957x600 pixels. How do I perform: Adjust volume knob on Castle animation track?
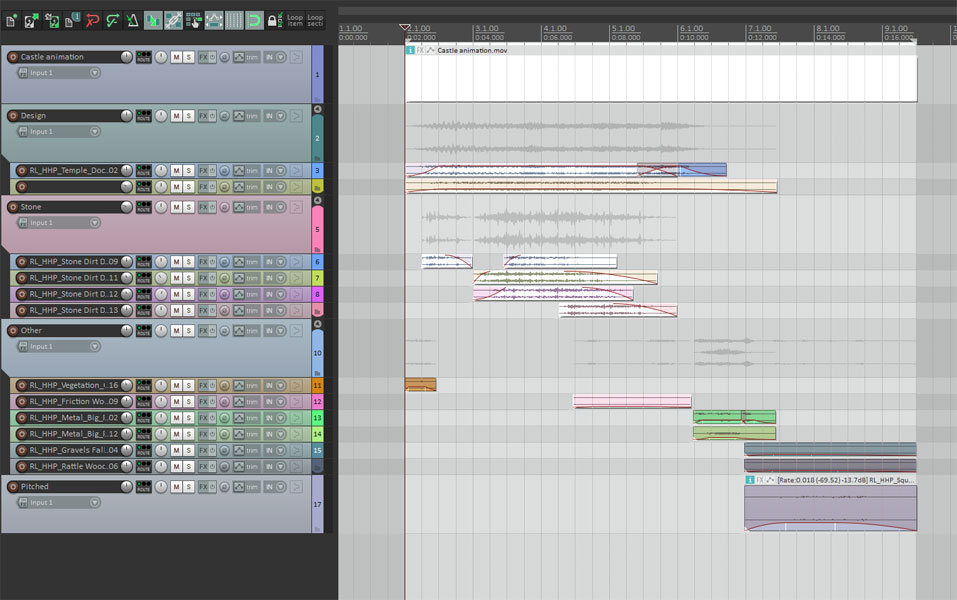coord(126,57)
